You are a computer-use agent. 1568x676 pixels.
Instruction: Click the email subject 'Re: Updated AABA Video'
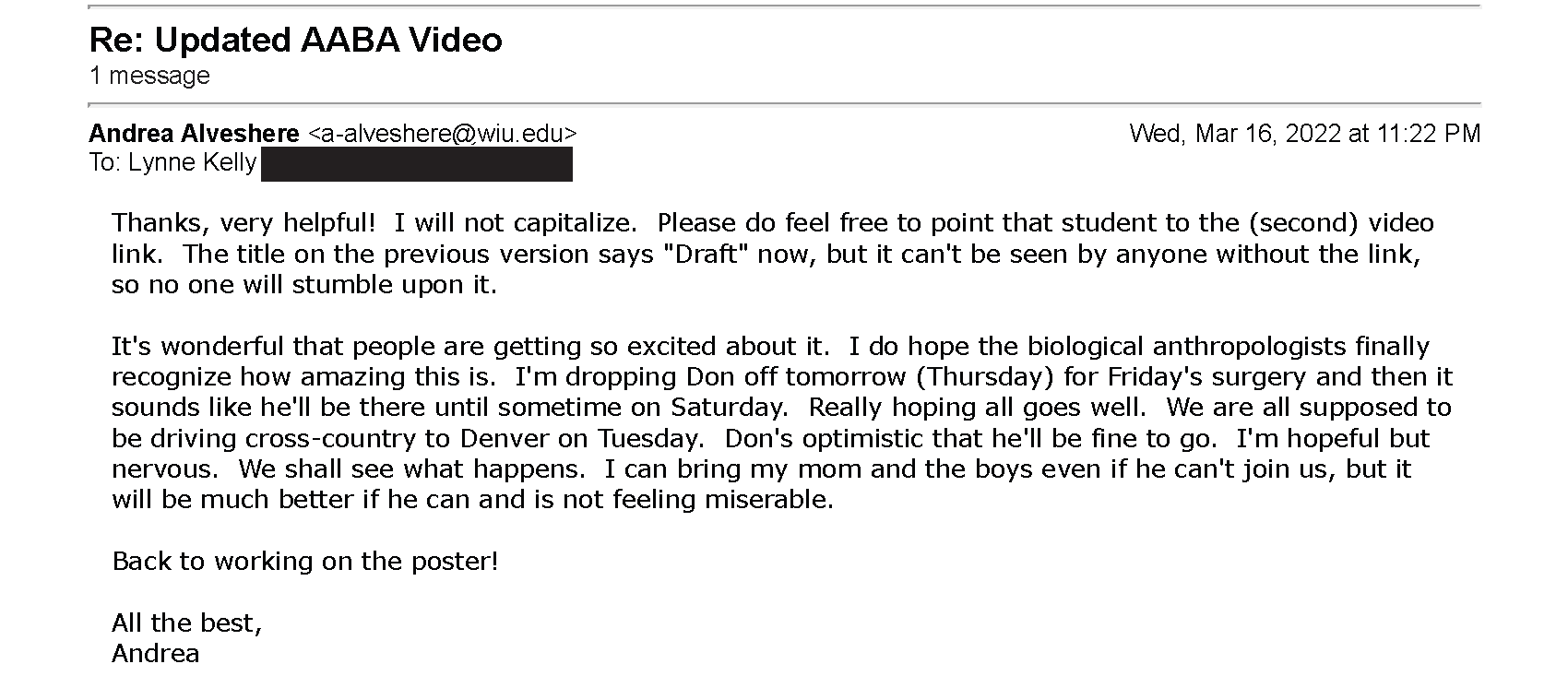[x=296, y=40]
